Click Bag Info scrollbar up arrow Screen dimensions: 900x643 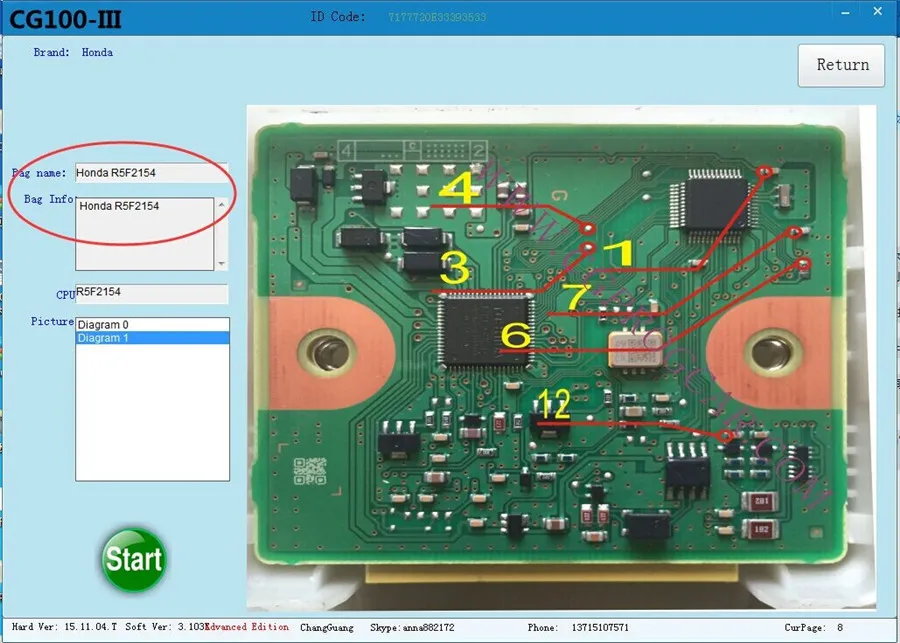[221, 204]
